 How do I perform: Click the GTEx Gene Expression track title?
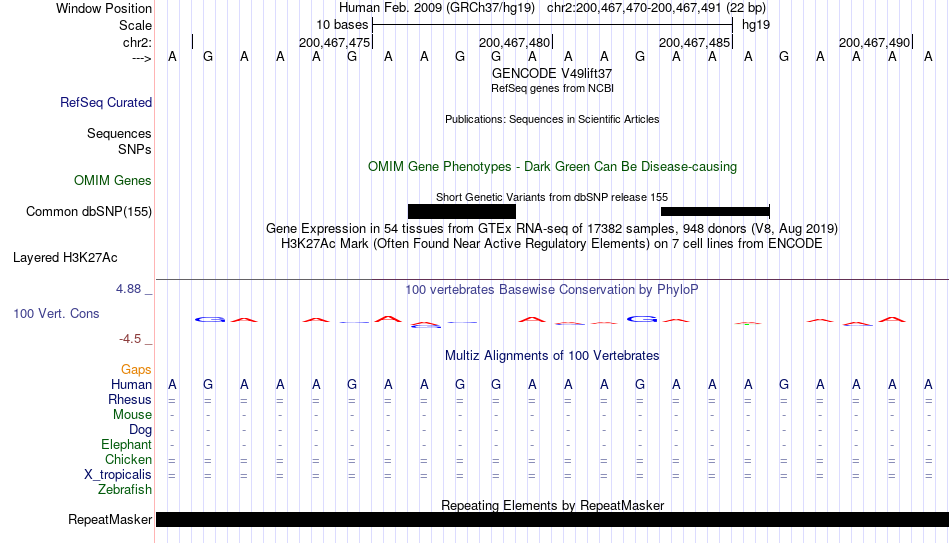click(552, 228)
